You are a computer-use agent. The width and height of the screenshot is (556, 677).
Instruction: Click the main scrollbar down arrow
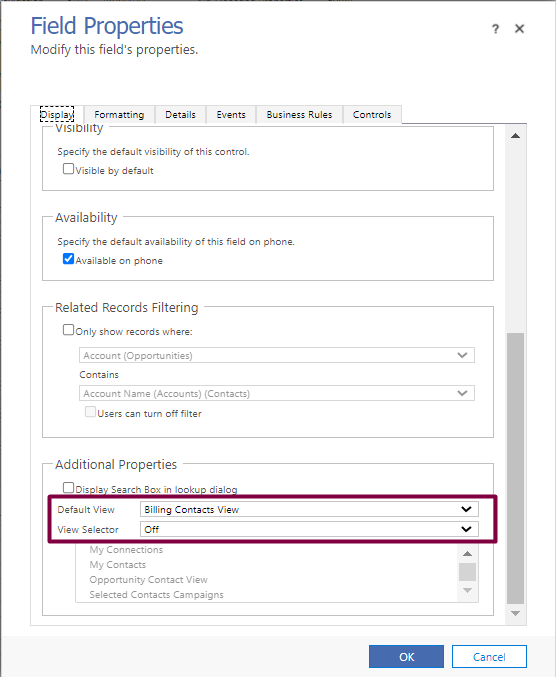515,613
